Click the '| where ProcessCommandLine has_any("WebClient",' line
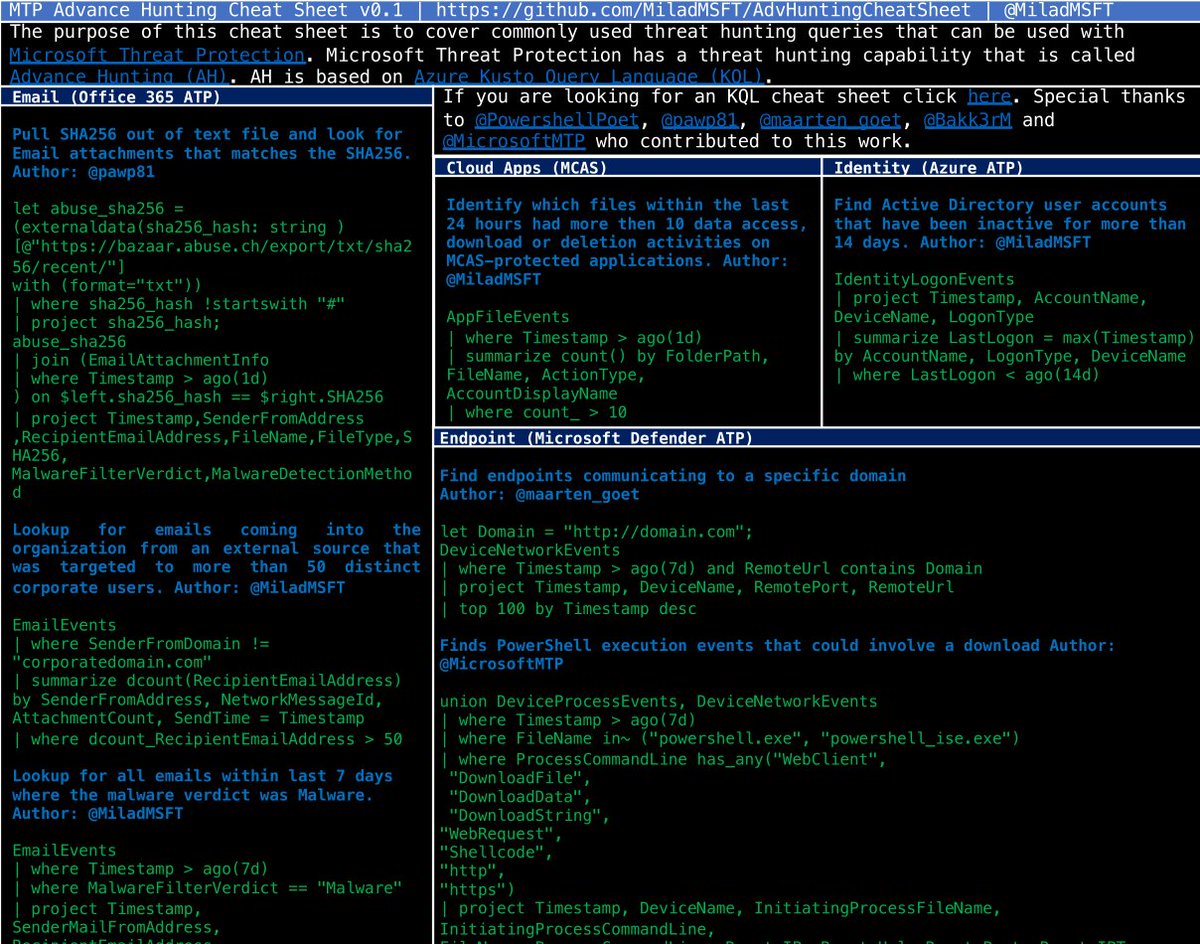Screen dimensions: 1200x944 663,760
